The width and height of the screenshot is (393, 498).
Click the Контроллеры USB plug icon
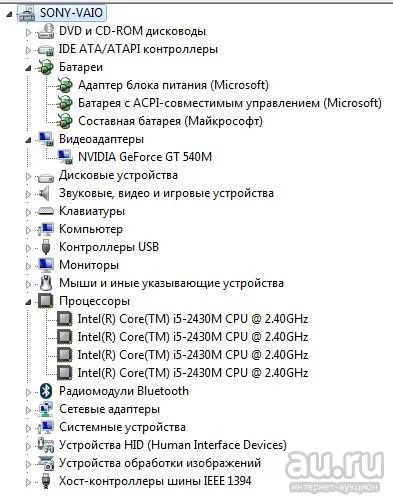click(46, 247)
